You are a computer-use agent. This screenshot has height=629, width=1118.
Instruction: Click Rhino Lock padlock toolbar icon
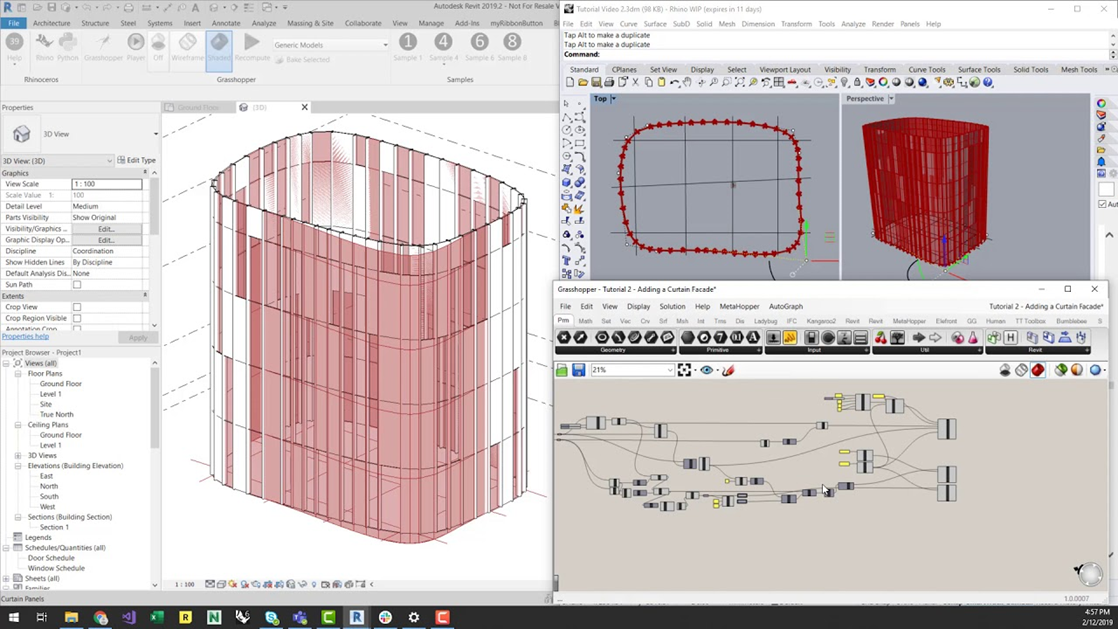point(857,83)
